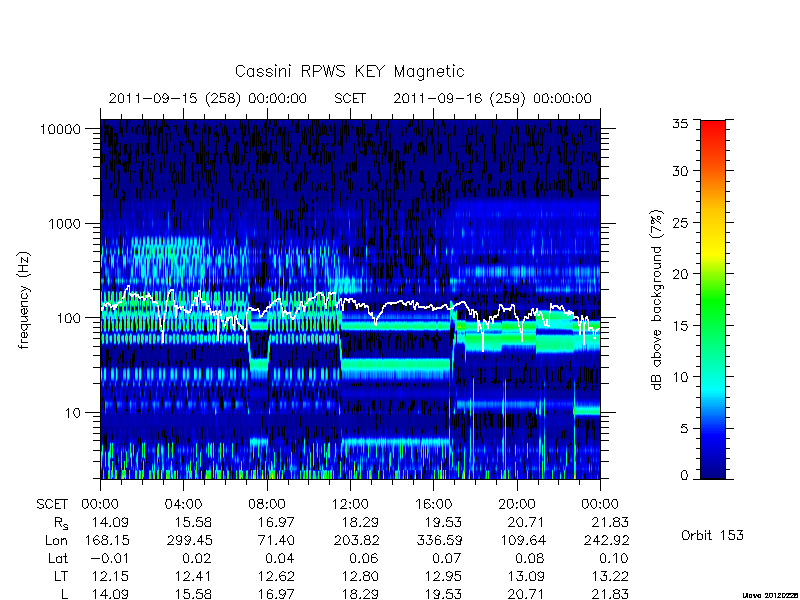Click latitude value 0.02
This screenshot has width=800, height=600.
(x=197, y=558)
